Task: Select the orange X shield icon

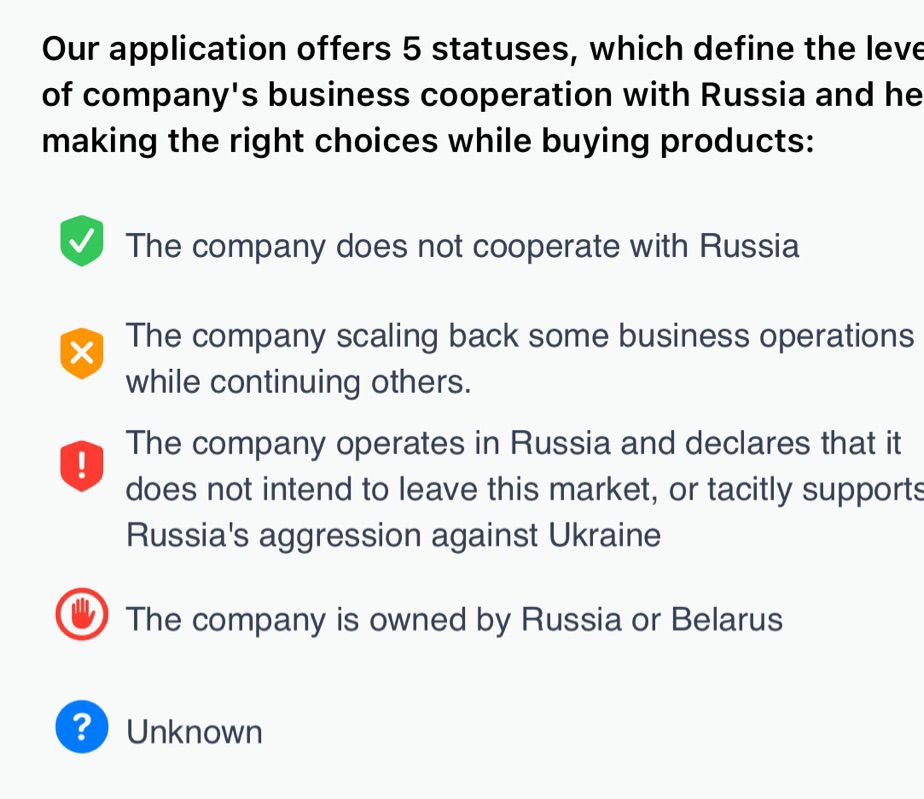Action: point(82,353)
